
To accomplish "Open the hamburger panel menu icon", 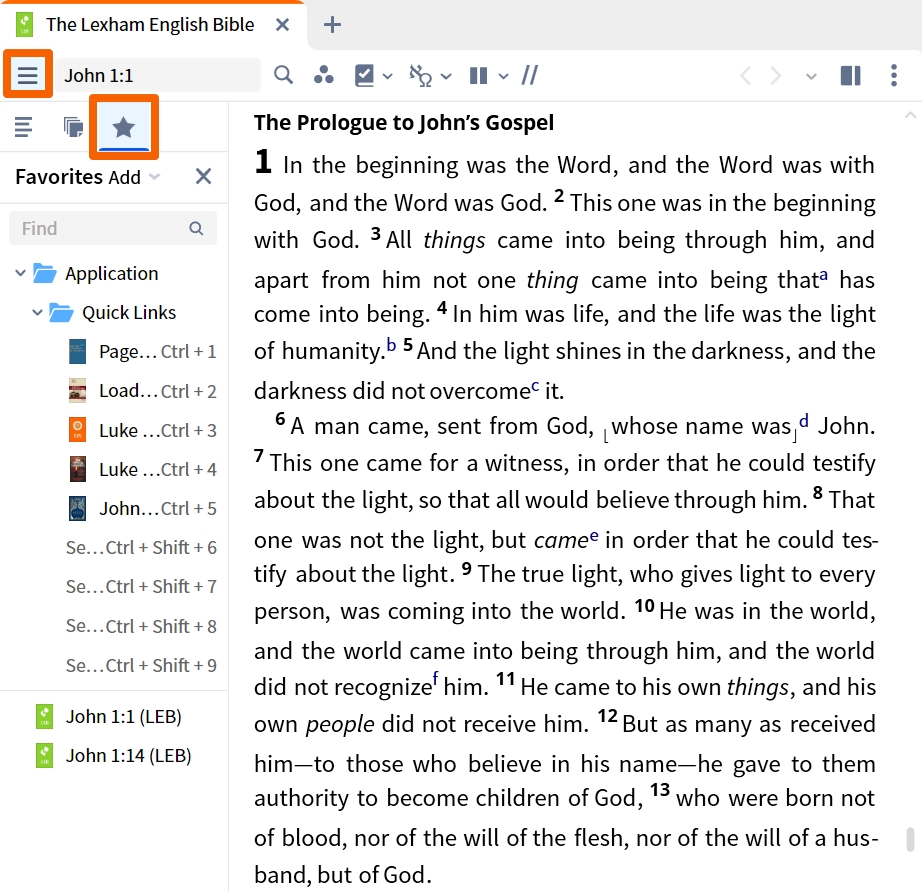I will 27,75.
